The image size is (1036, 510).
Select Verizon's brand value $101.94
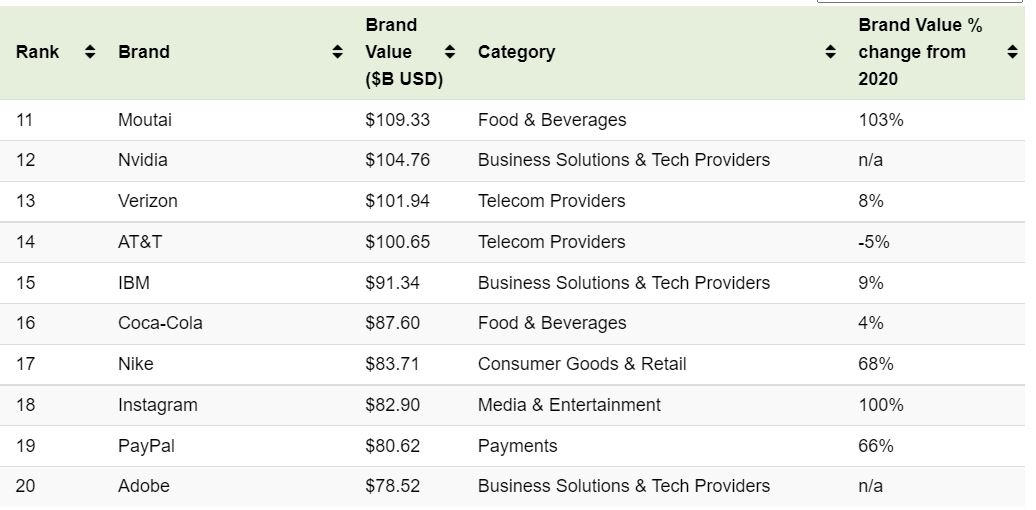pos(397,201)
